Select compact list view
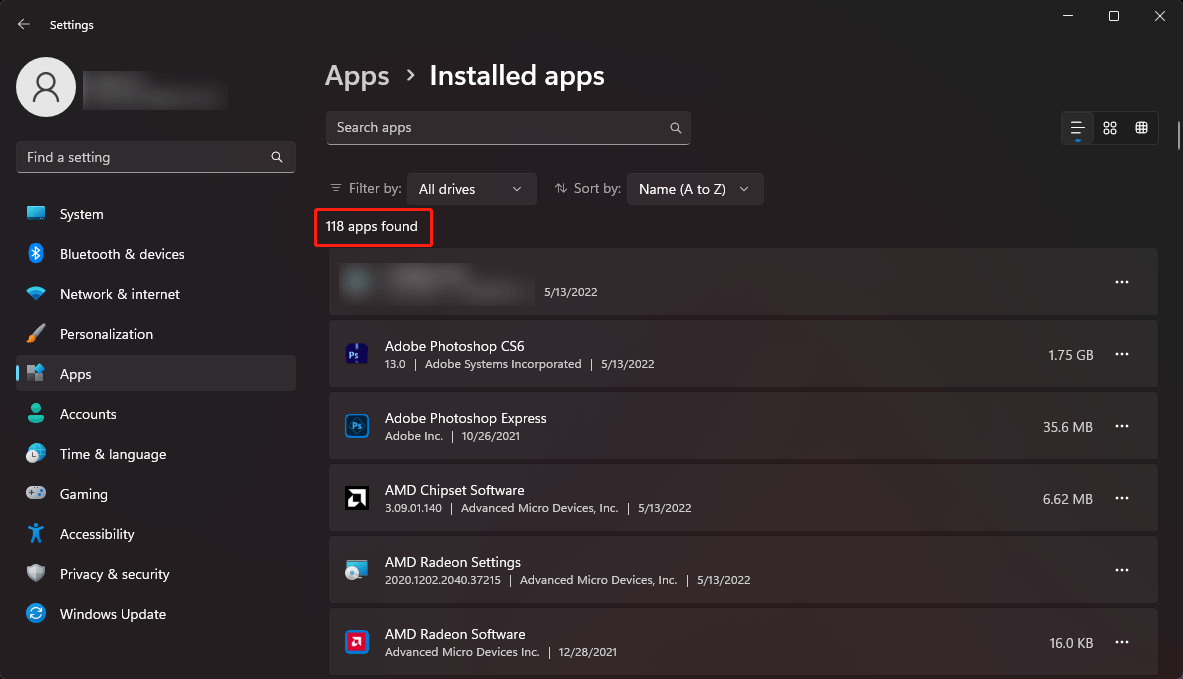Screen dimensions: 1183x679 pyautogui.click(x=1077, y=128)
